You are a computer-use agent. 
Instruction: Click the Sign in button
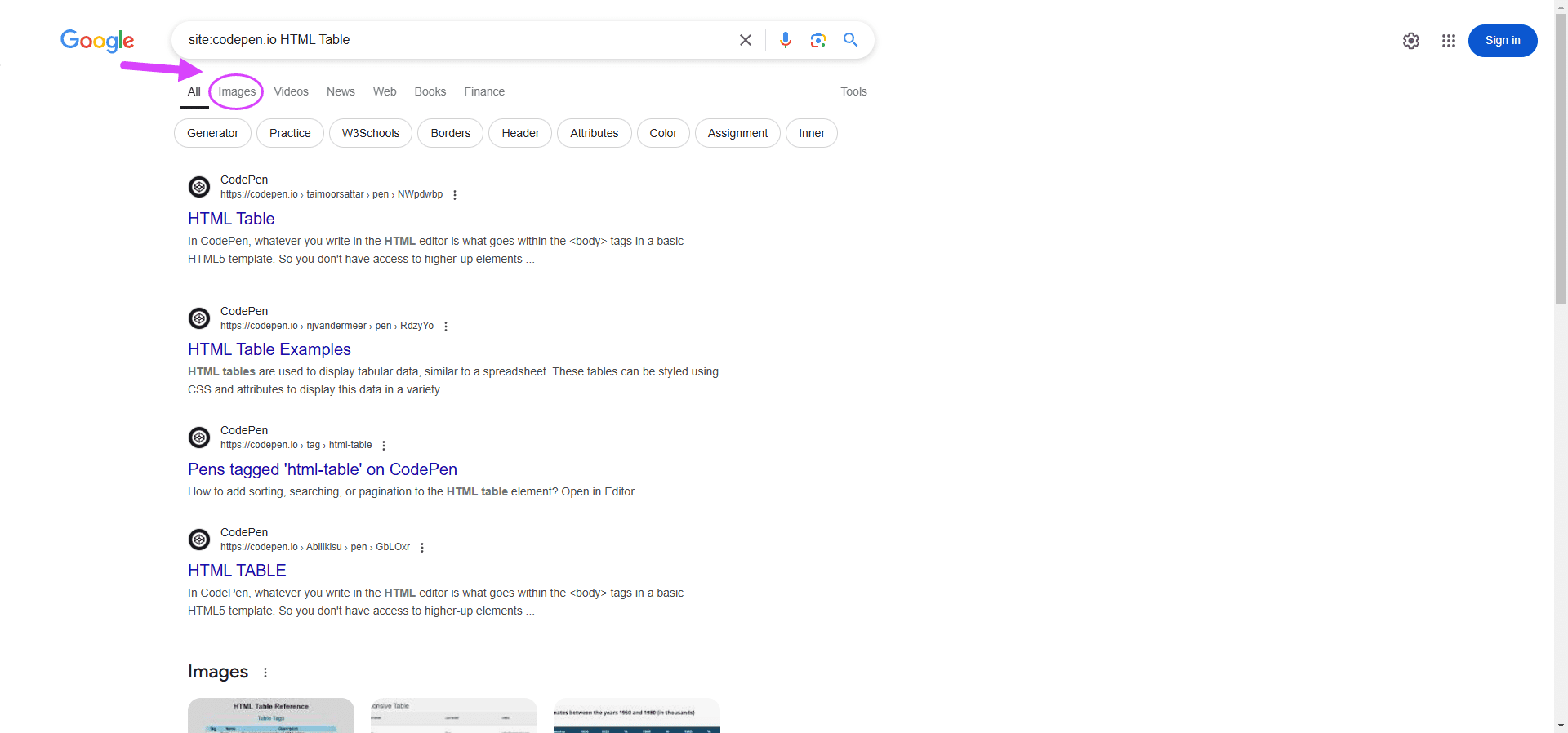tap(1503, 41)
